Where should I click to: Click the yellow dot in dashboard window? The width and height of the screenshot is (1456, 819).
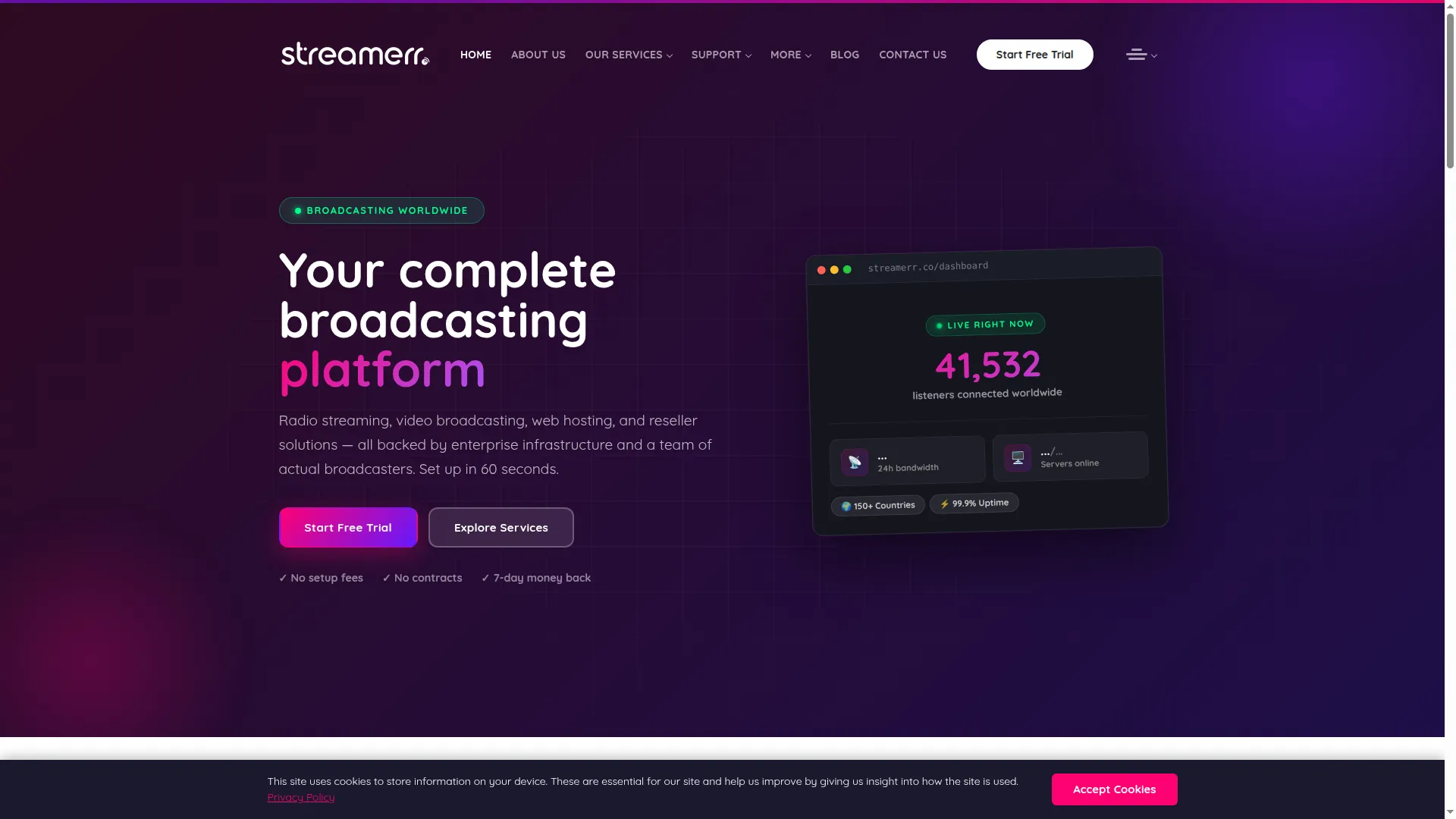[834, 270]
